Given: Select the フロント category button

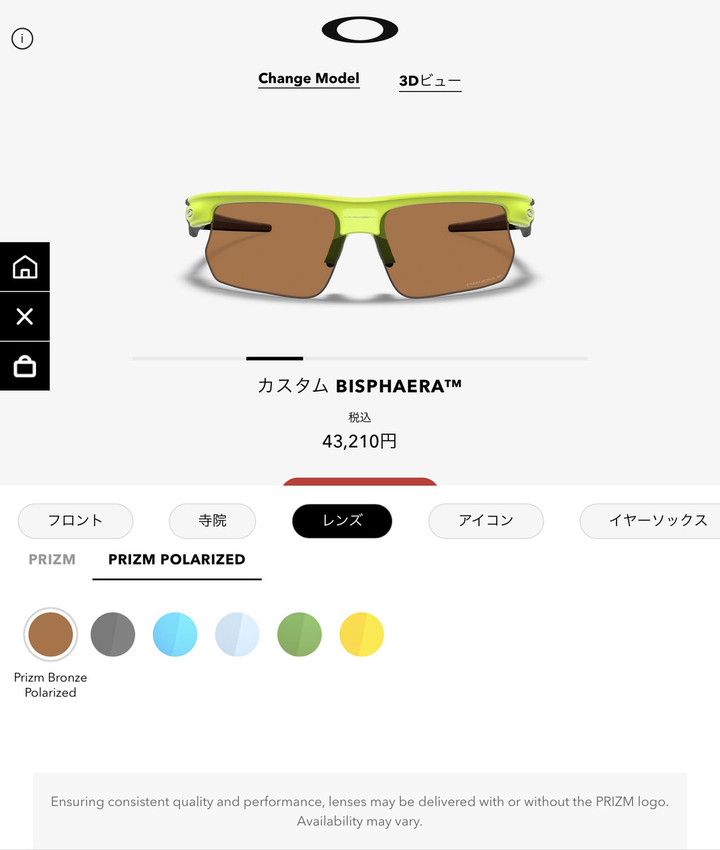Looking at the screenshot, I should pos(75,520).
